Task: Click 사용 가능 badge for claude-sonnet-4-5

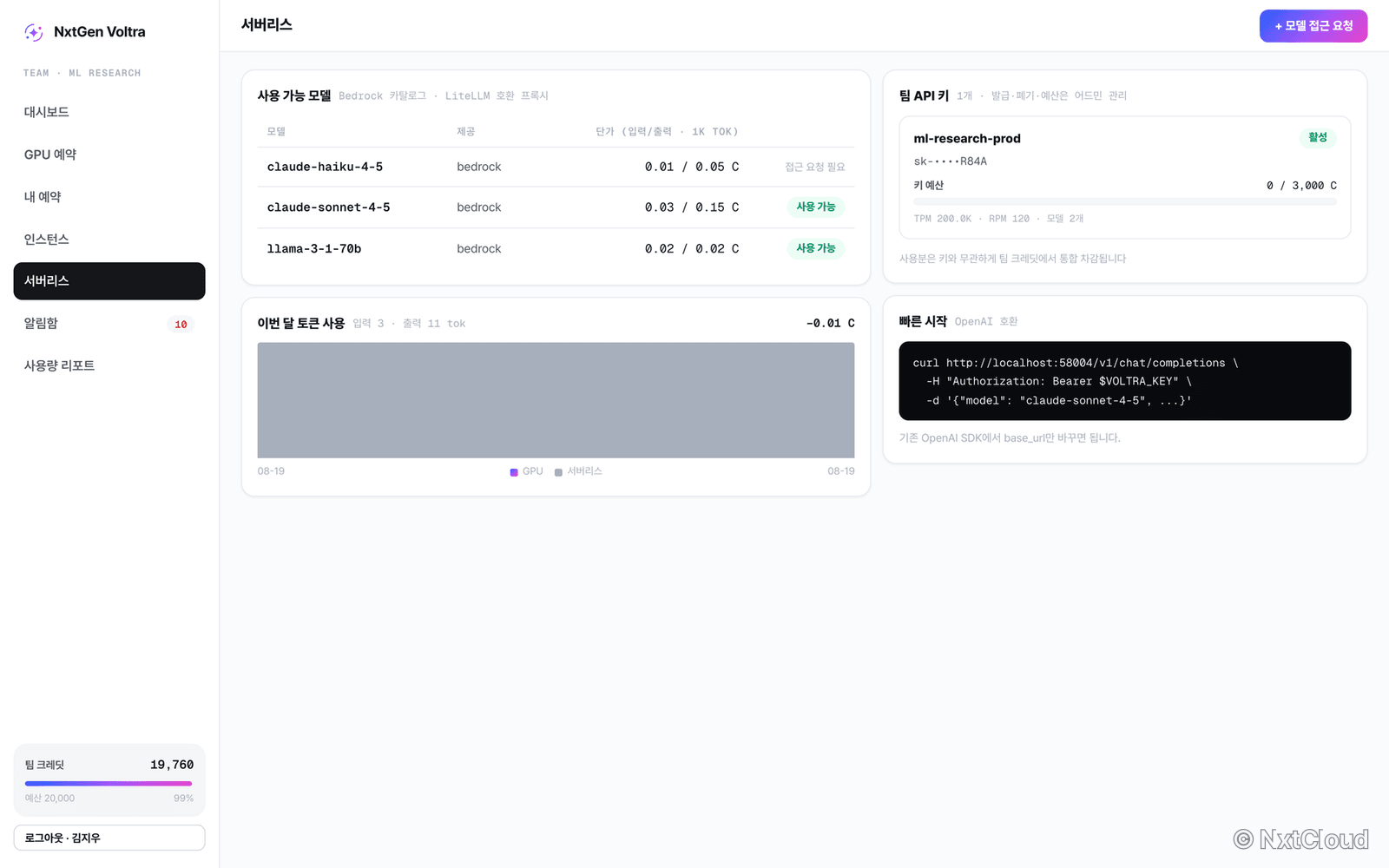Action: click(x=816, y=207)
